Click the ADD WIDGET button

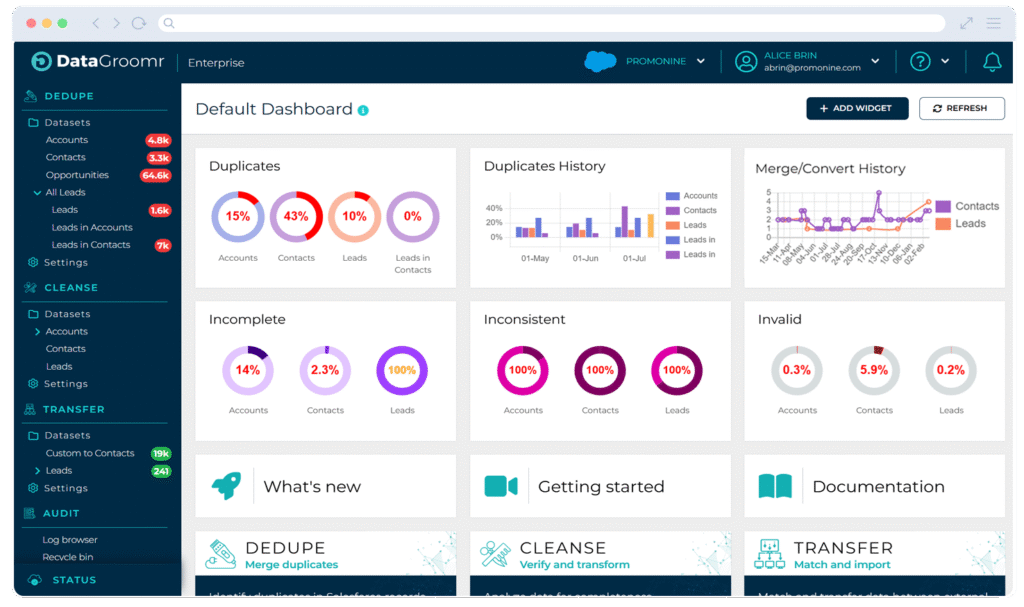tap(857, 109)
